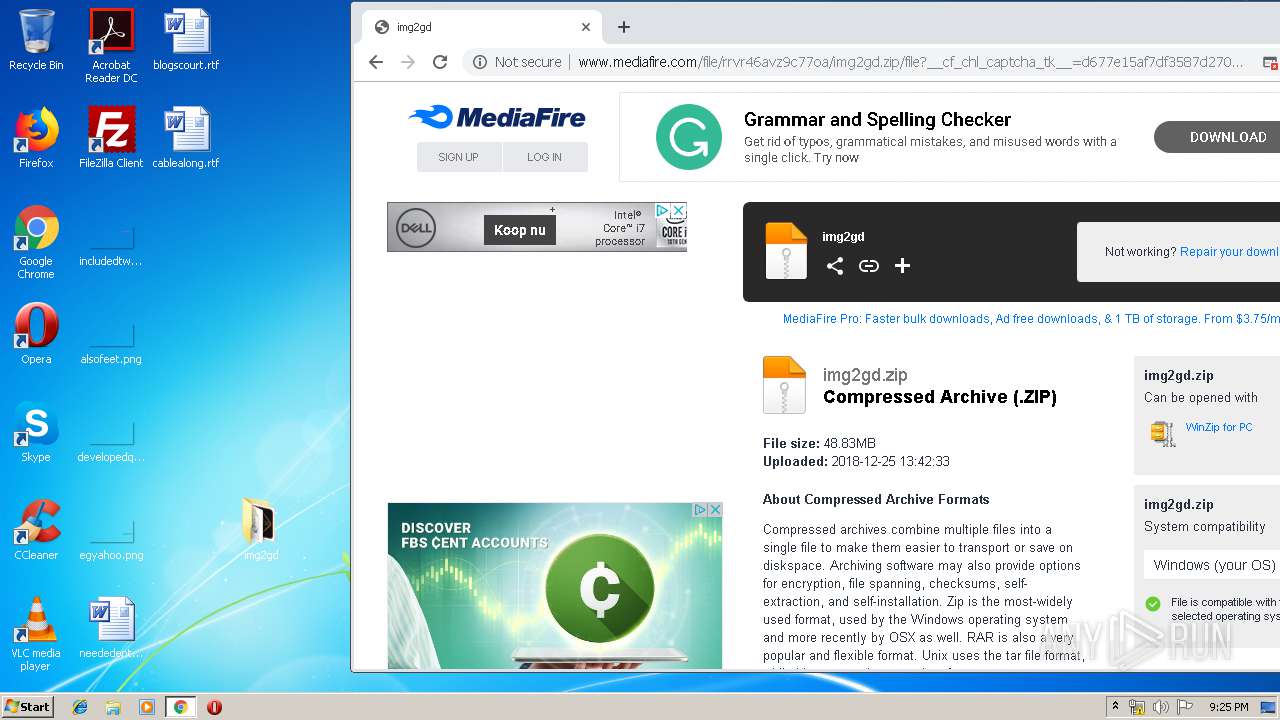Open the volume control in tray

click(x=1161, y=707)
